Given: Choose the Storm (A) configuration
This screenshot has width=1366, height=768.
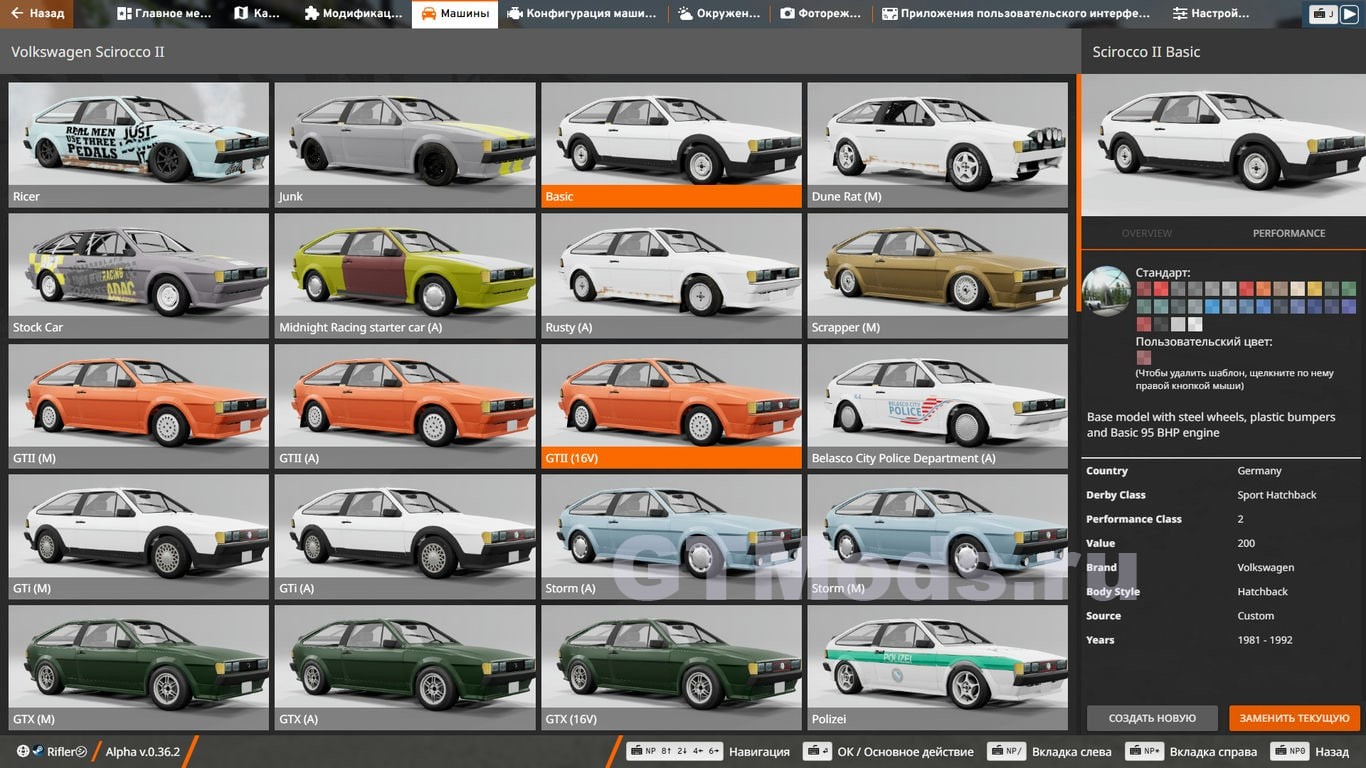Looking at the screenshot, I should pyautogui.click(x=671, y=536).
